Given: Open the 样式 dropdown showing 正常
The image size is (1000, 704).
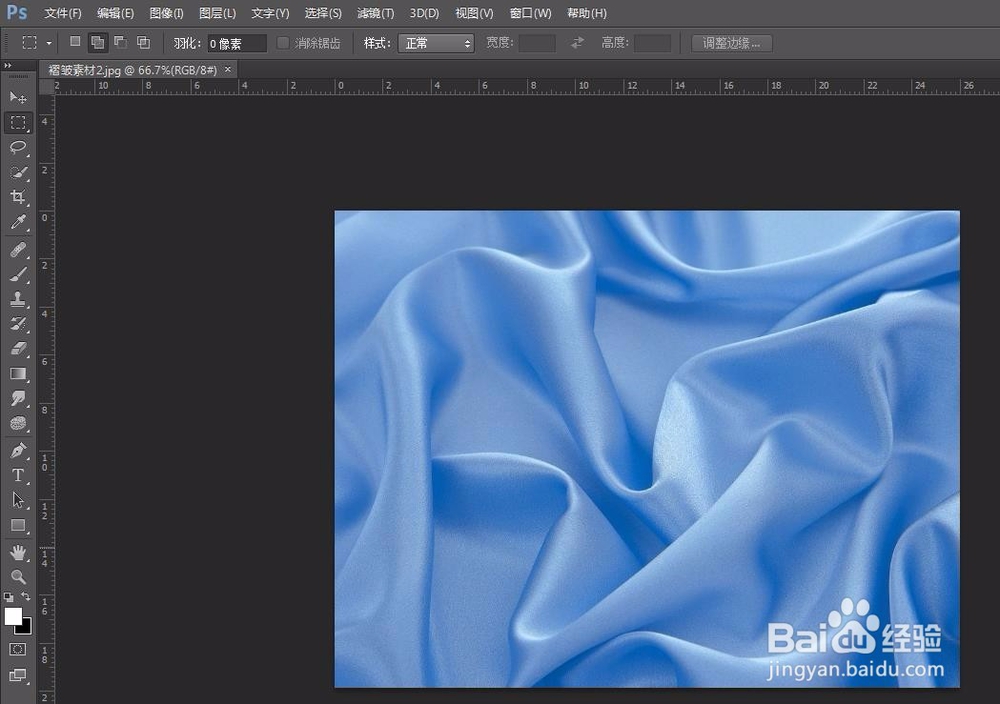Looking at the screenshot, I should (435, 43).
